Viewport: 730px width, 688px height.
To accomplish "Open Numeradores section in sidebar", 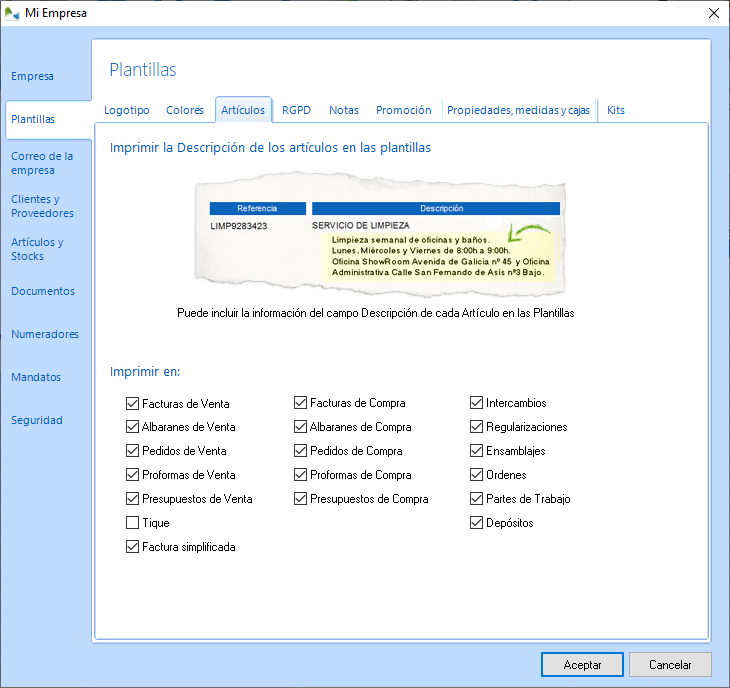I will tap(44, 334).
